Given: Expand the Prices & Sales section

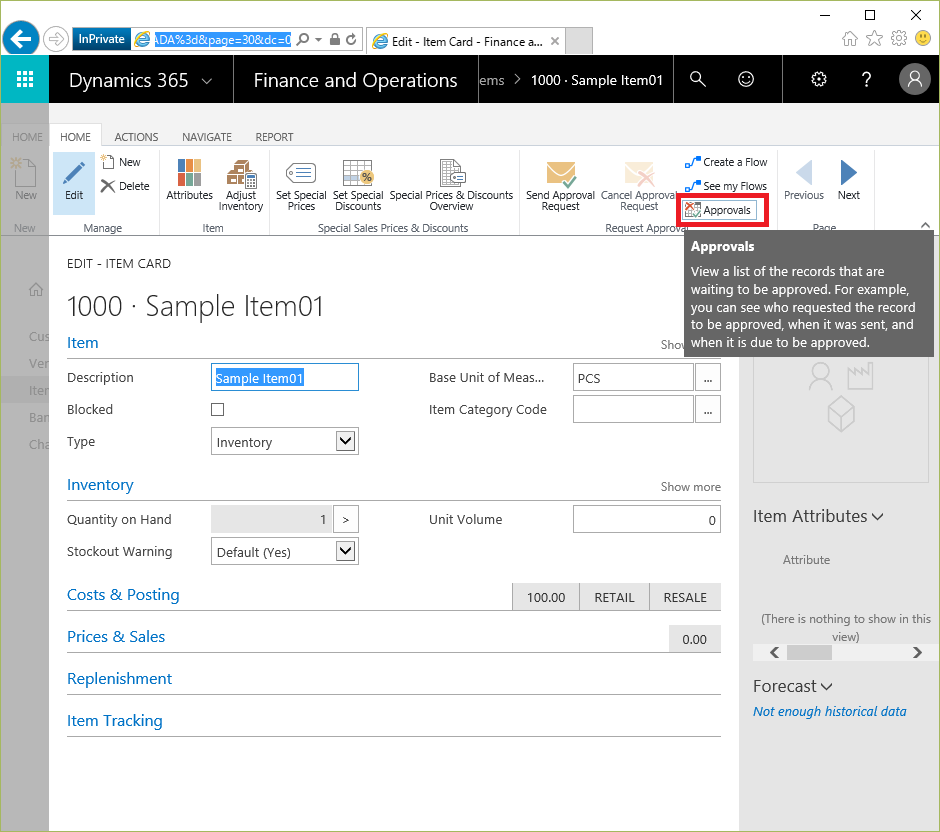Looking at the screenshot, I should tap(116, 637).
